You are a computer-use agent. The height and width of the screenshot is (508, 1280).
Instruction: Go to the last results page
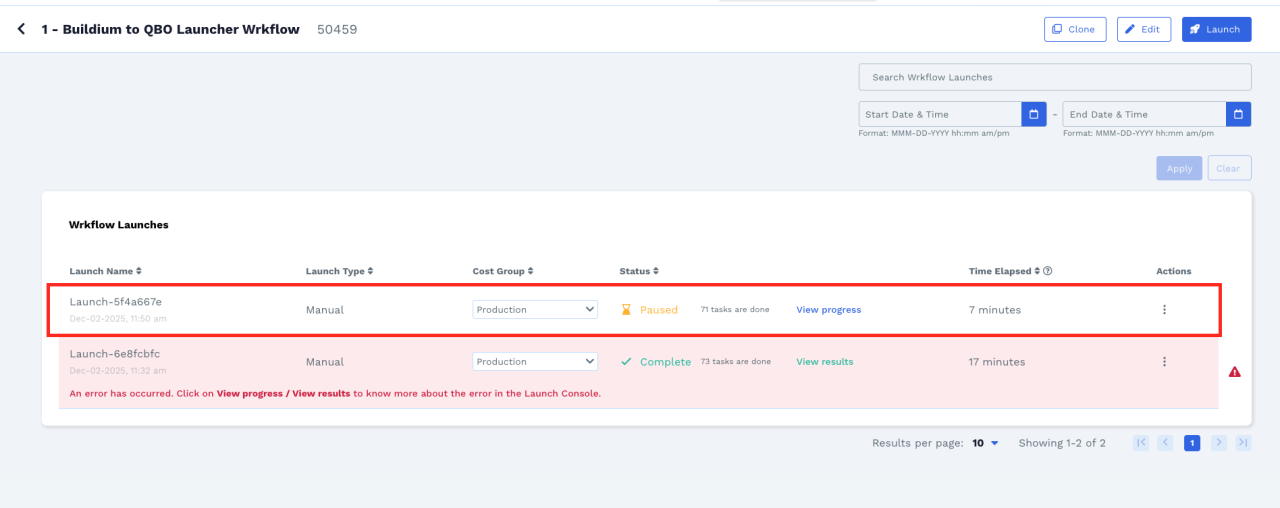pyautogui.click(x=1243, y=443)
